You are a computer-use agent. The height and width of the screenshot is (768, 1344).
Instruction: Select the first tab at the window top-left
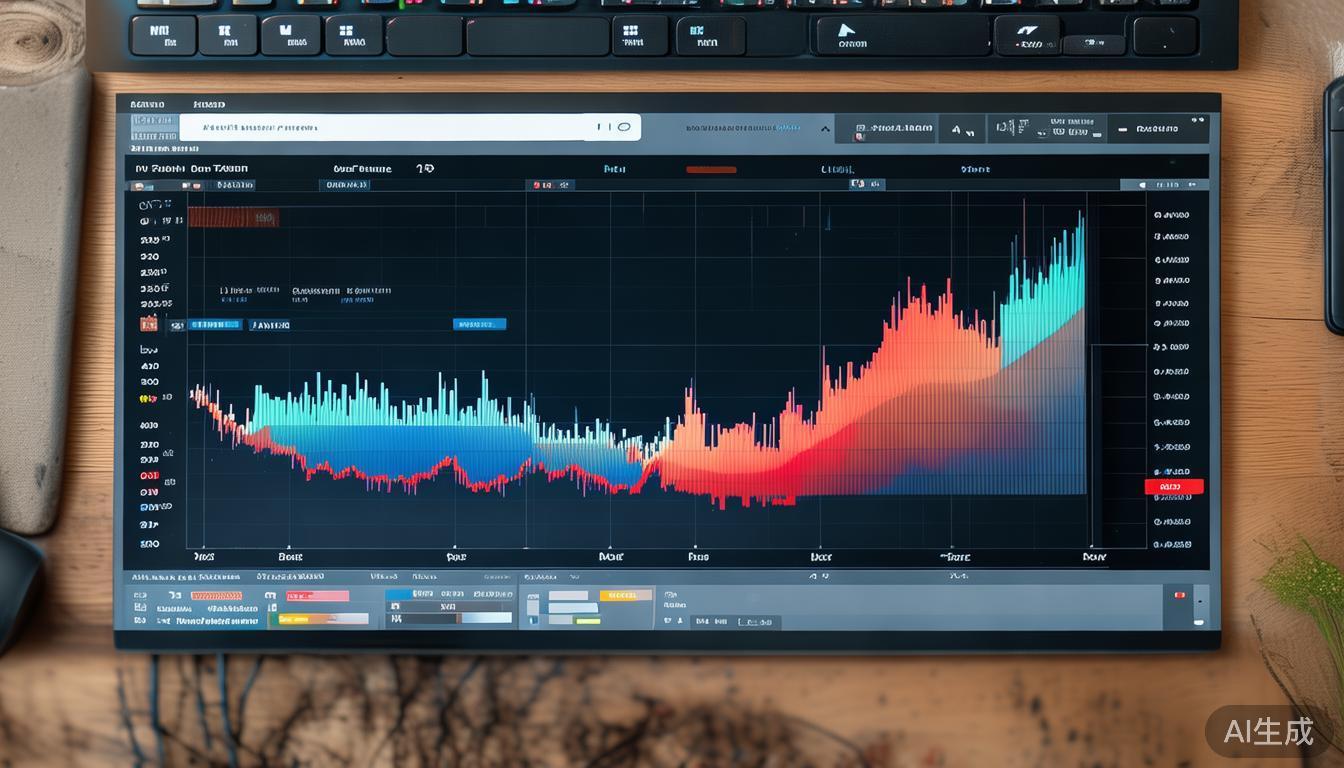click(147, 104)
